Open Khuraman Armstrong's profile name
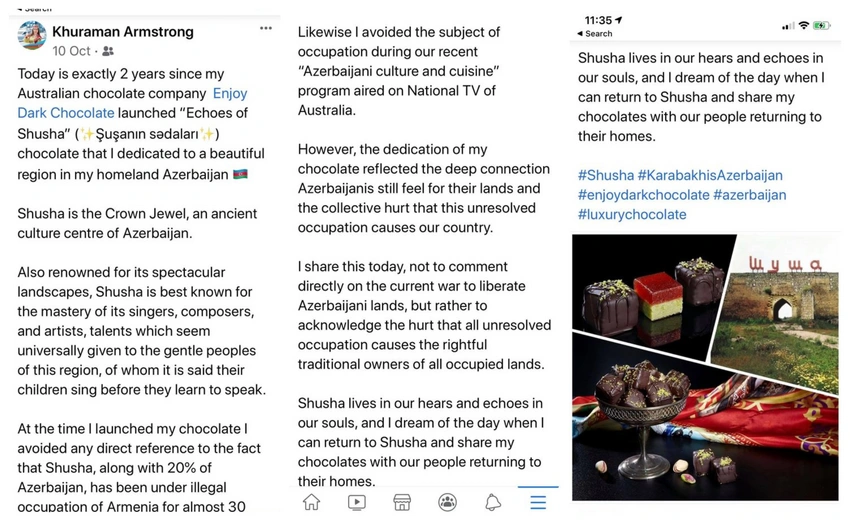850x521 pixels. click(123, 31)
